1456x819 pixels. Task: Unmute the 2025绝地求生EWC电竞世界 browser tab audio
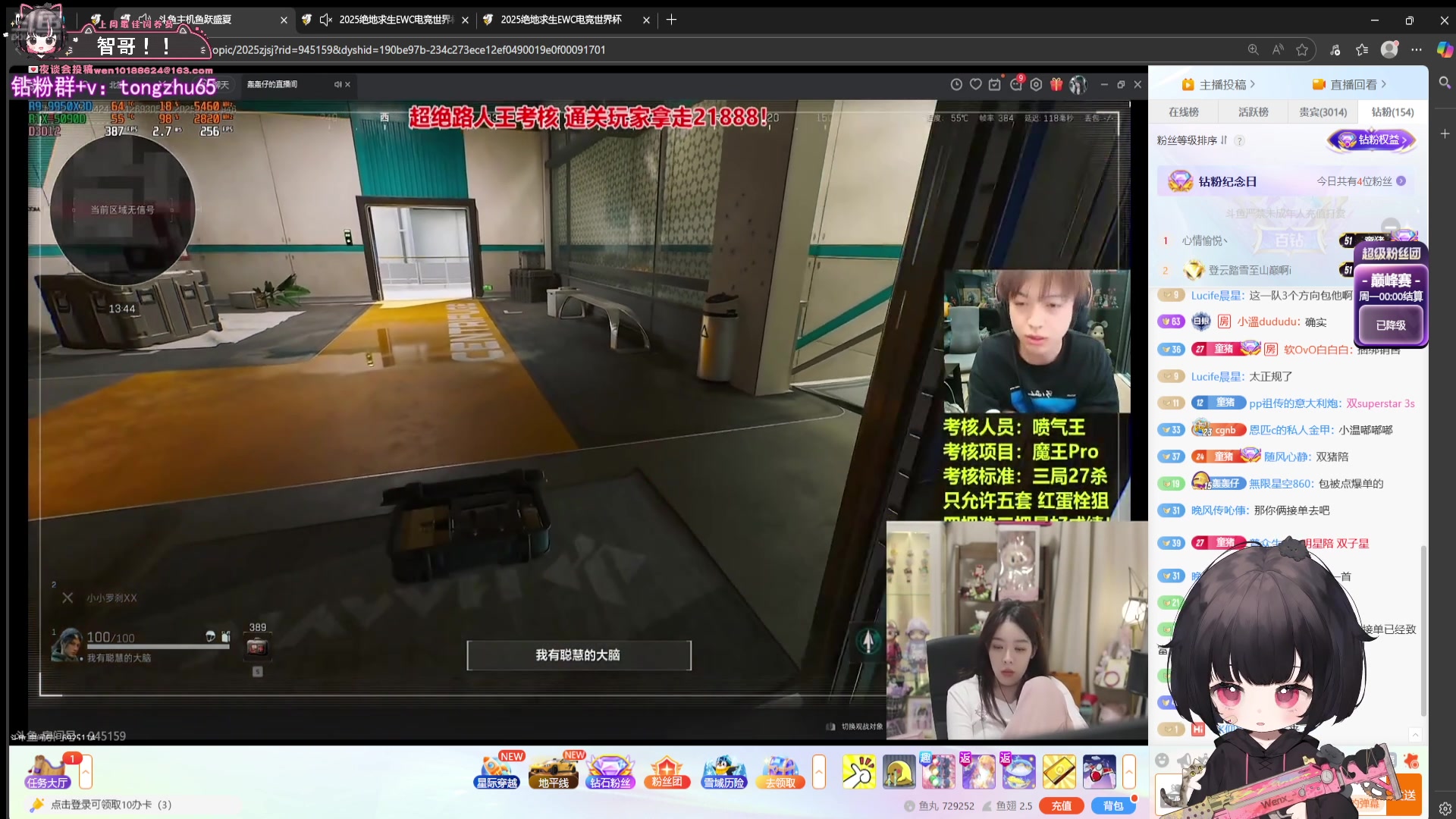[326, 20]
